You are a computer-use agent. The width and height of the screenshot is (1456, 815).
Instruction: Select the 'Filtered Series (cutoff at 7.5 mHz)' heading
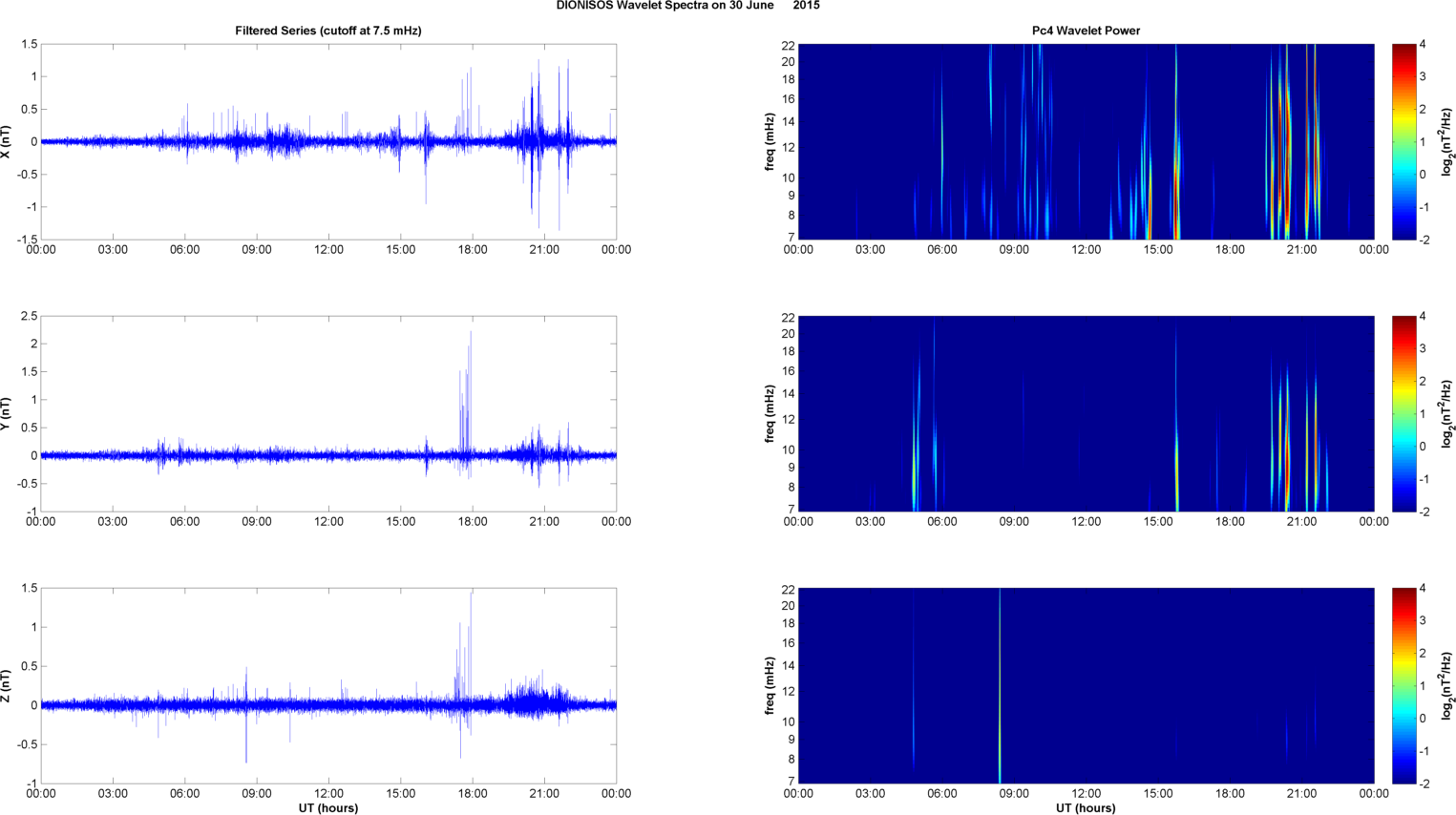[328, 31]
